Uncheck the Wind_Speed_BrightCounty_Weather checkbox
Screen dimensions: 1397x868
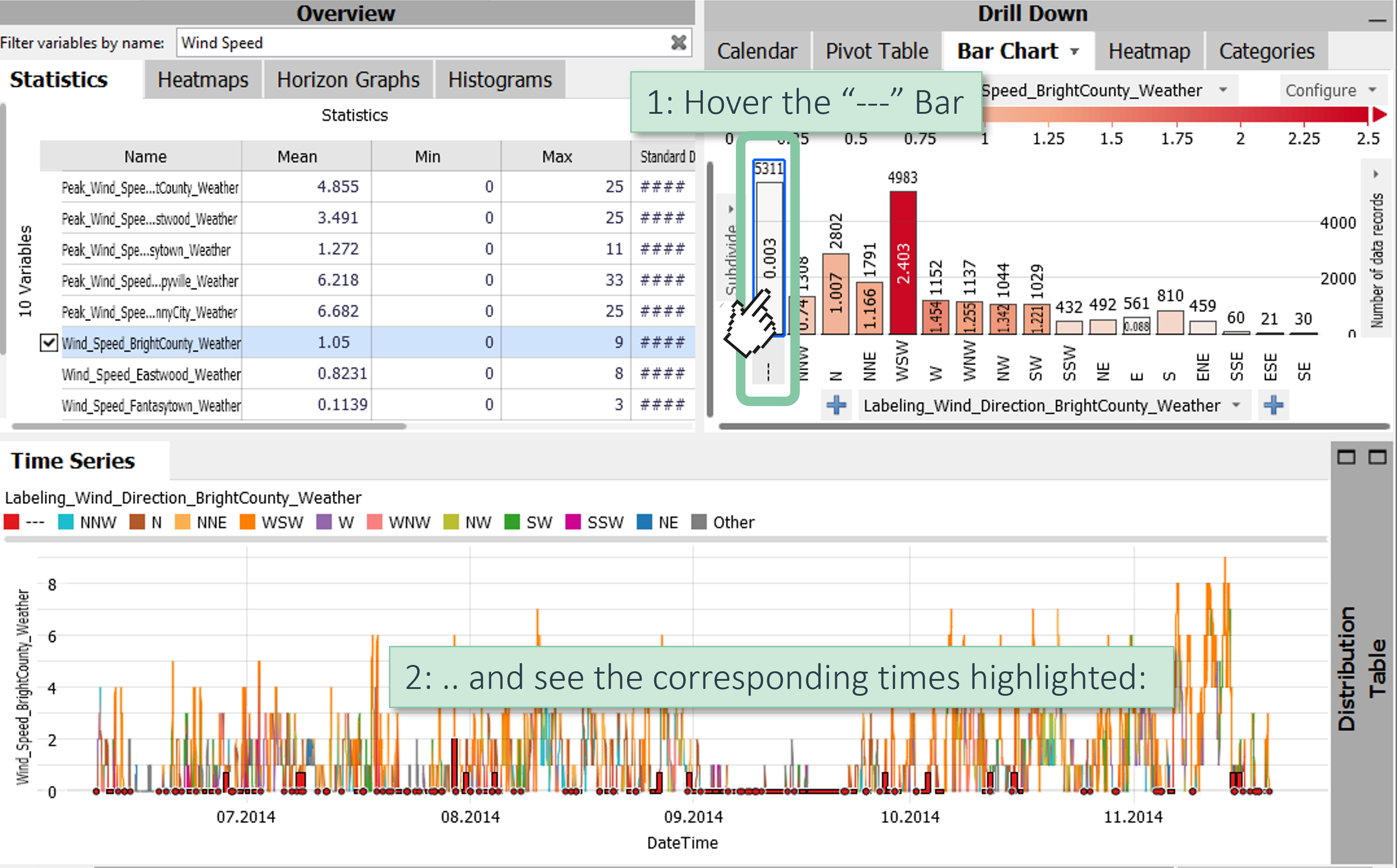(x=49, y=343)
